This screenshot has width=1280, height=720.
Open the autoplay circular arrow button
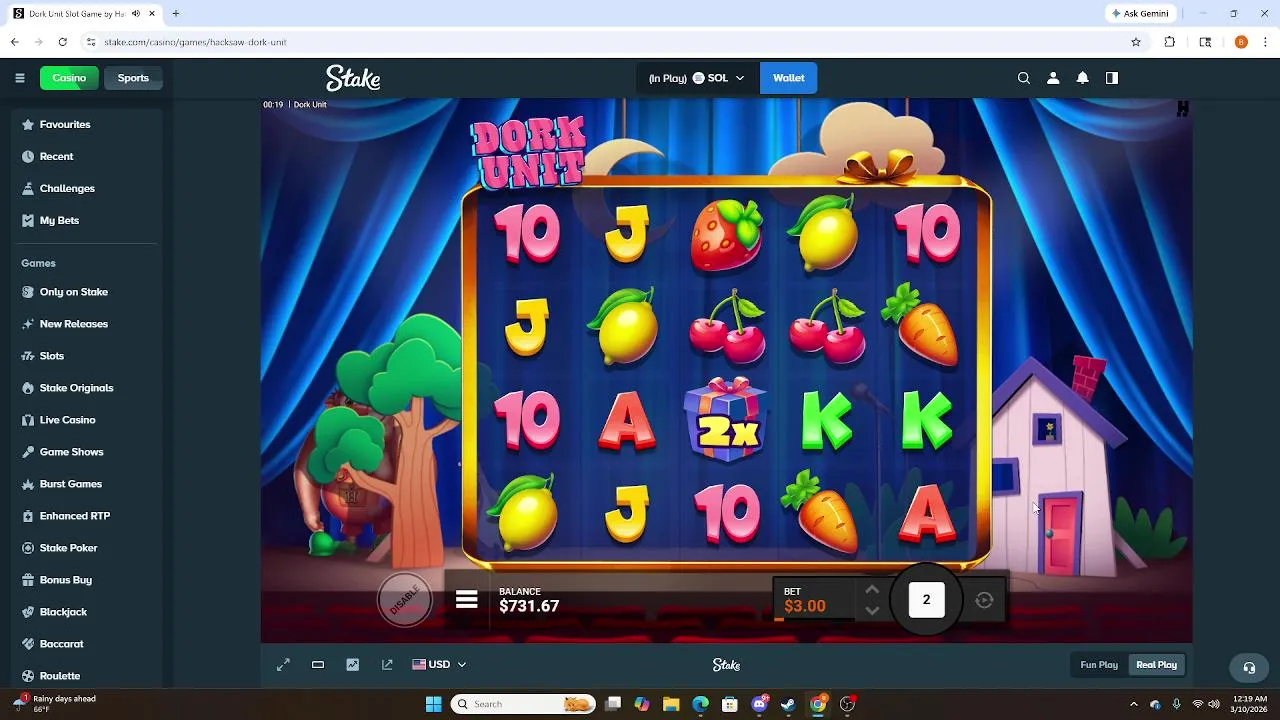984,600
